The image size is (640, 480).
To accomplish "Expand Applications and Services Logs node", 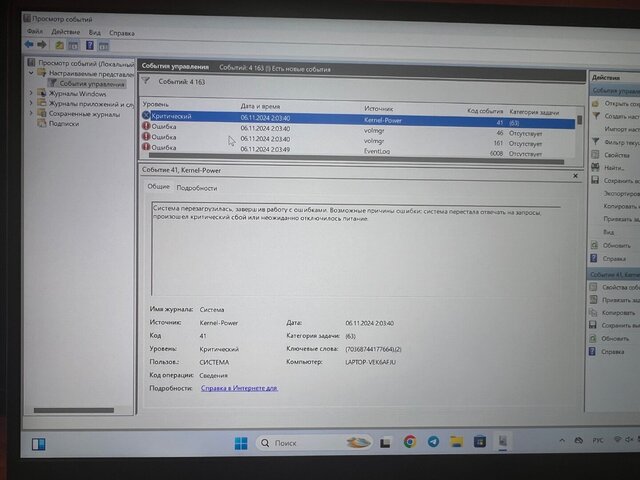I will [31, 103].
